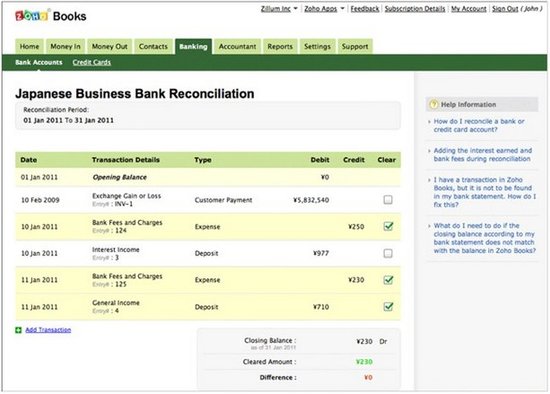Viewport: 550px width, 394px height.
Task: Click the reconciliation period dates
Action: tap(68, 120)
